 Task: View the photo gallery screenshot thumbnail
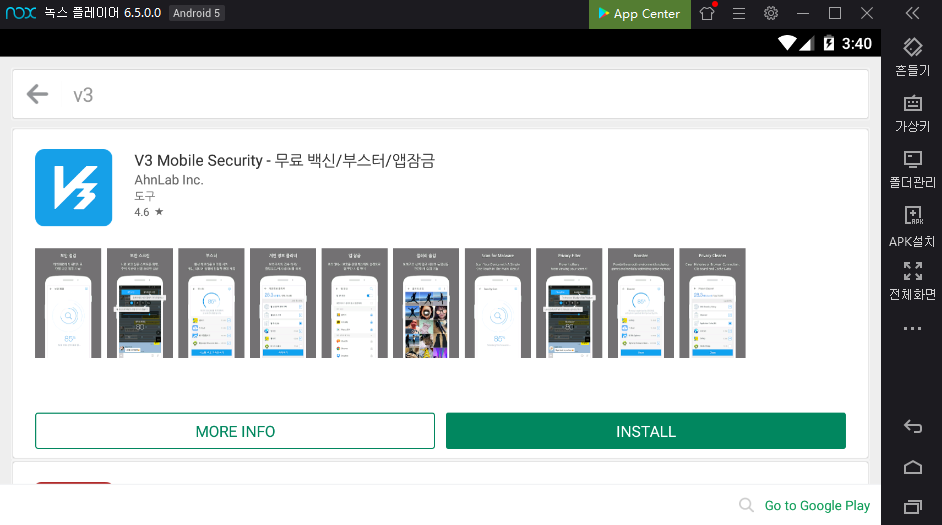point(426,303)
